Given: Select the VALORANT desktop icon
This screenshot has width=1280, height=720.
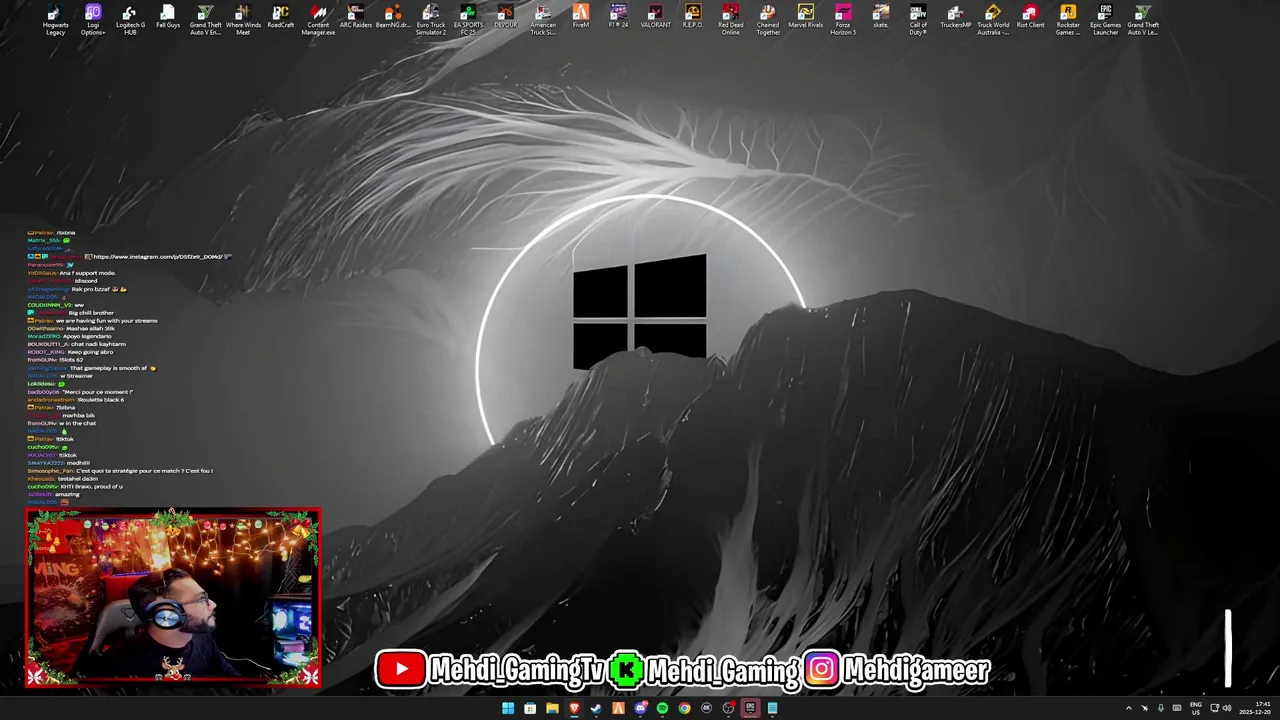Looking at the screenshot, I should coord(656,17).
